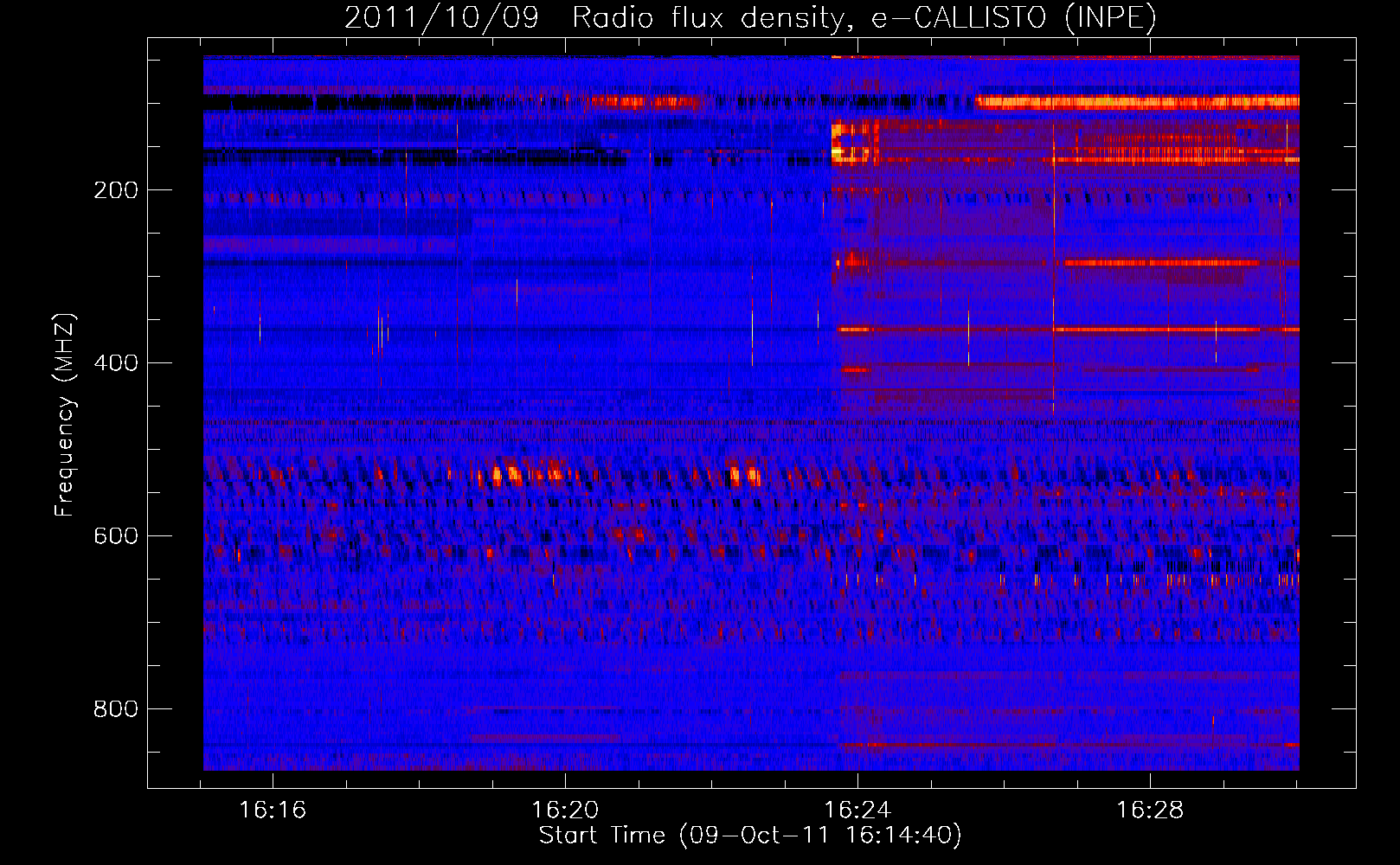Click the 600 frequency tick label
The image size is (1400, 865).
click(116, 536)
